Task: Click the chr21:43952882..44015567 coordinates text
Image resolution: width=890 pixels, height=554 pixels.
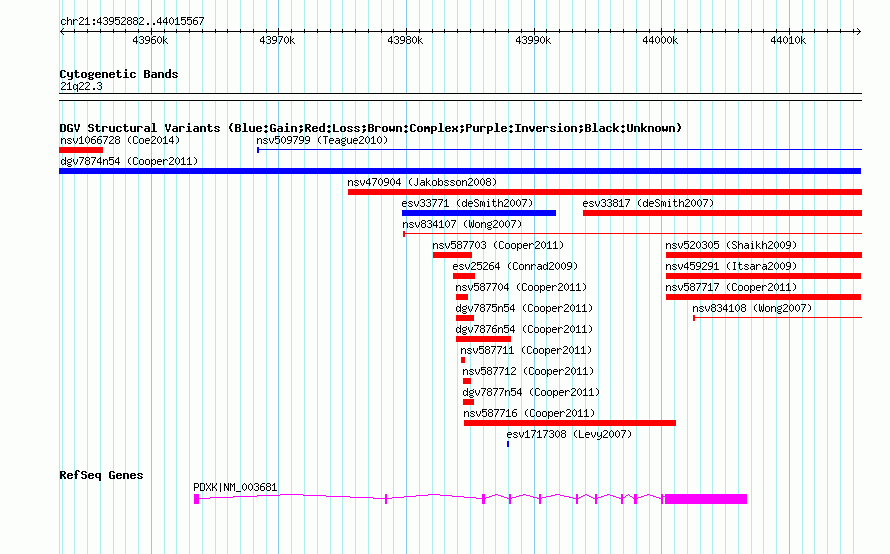Action: [x=132, y=22]
